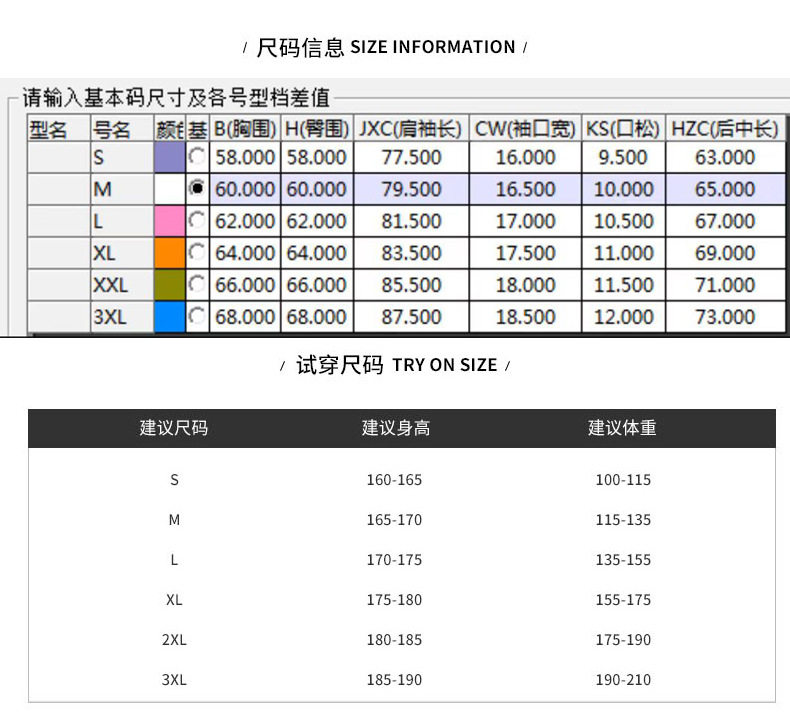Click the 77.500 cell in S row
The image size is (790, 723).
(410, 157)
